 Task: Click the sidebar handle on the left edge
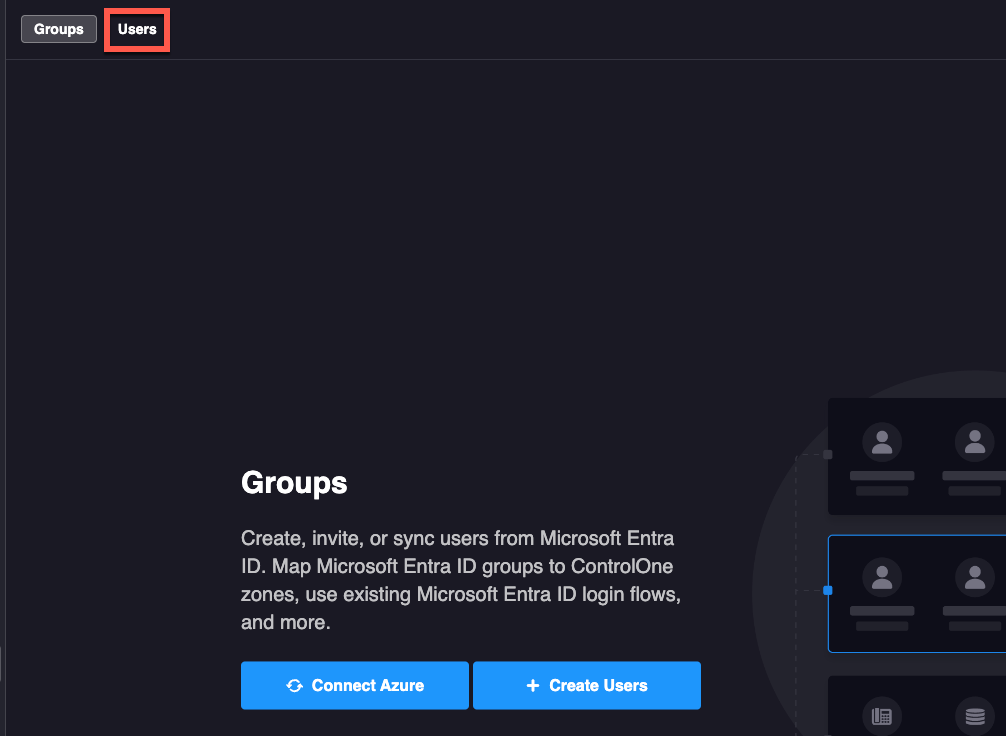(x=2, y=663)
